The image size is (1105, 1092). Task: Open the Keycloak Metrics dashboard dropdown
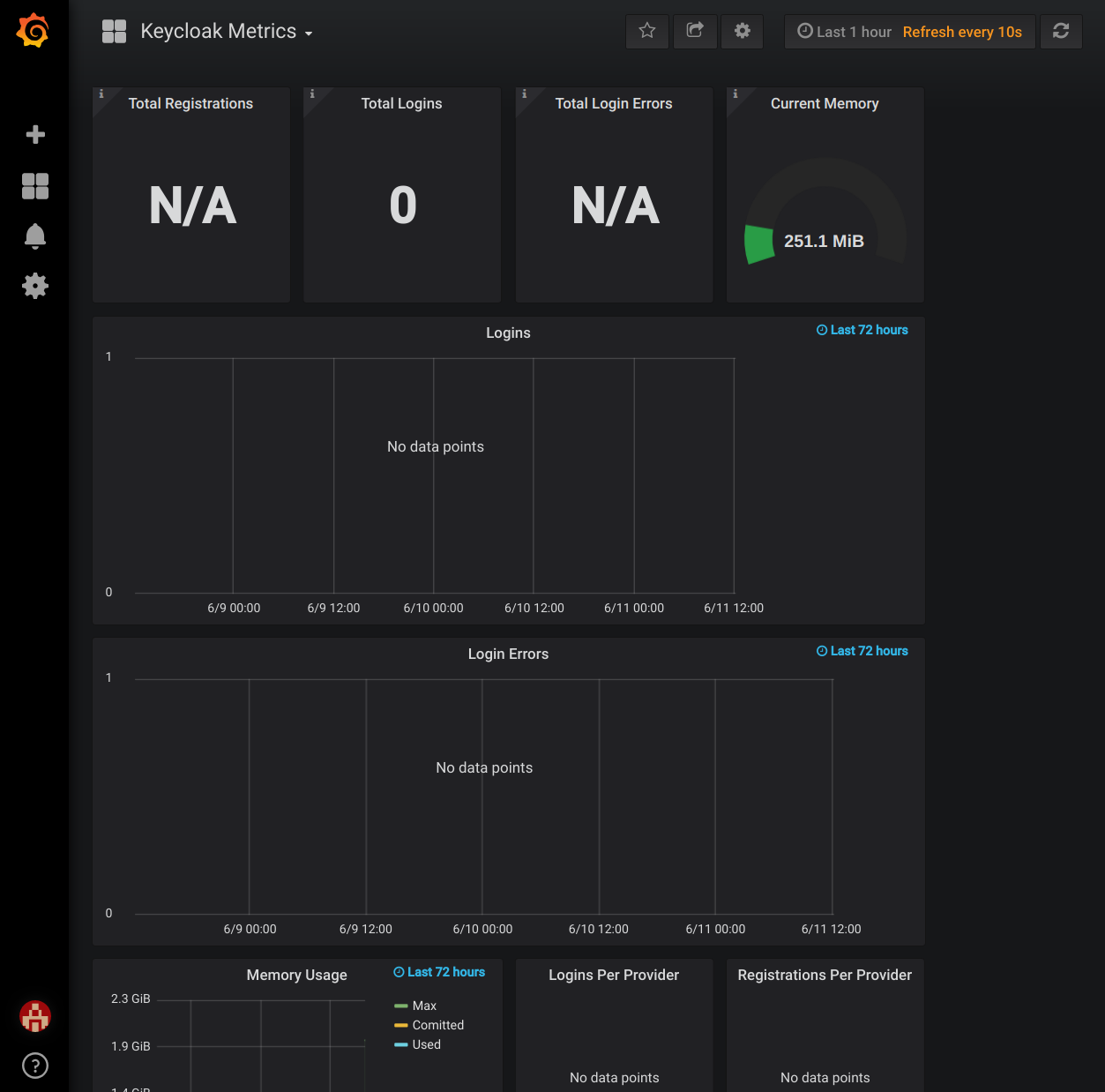[227, 32]
